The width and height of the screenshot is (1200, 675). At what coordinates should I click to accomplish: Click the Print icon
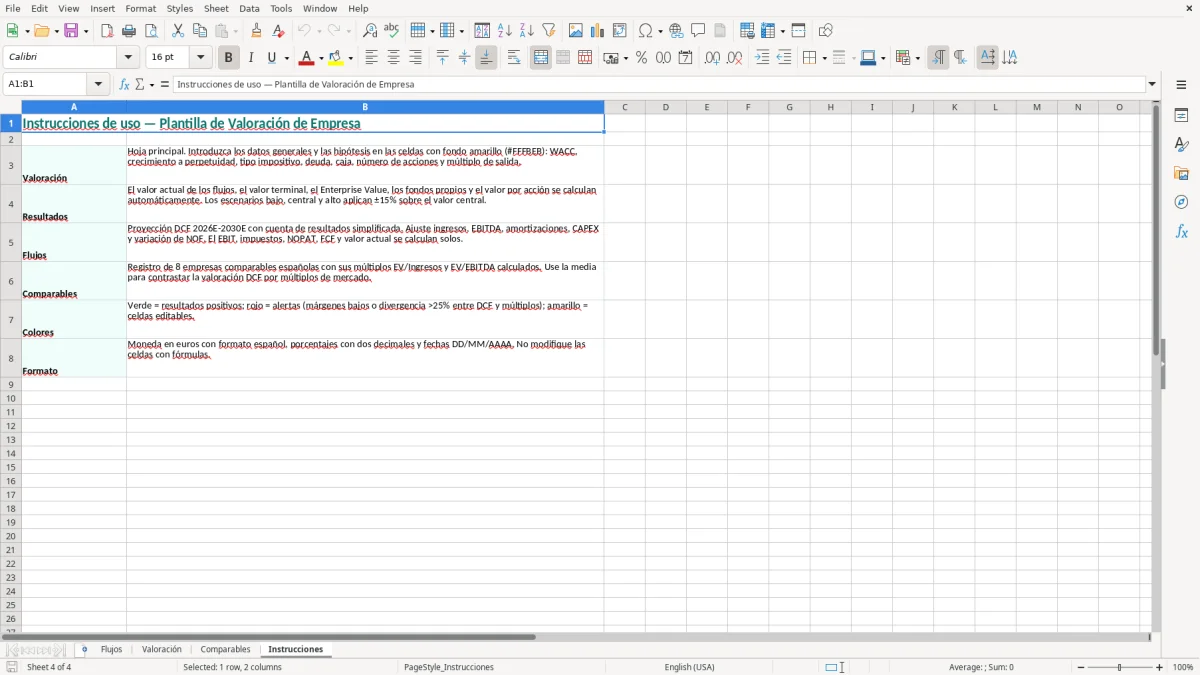tap(129, 31)
